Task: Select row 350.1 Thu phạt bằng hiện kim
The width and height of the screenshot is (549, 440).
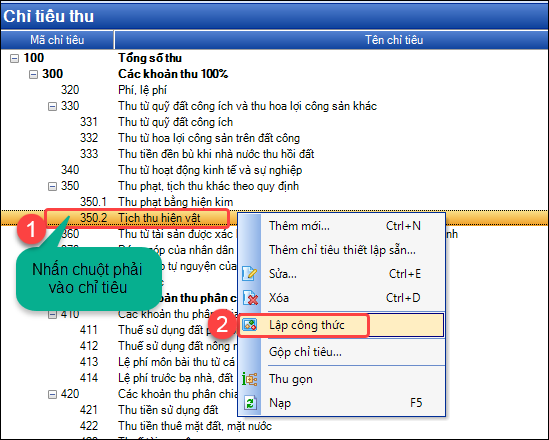Action: [x=274, y=202]
